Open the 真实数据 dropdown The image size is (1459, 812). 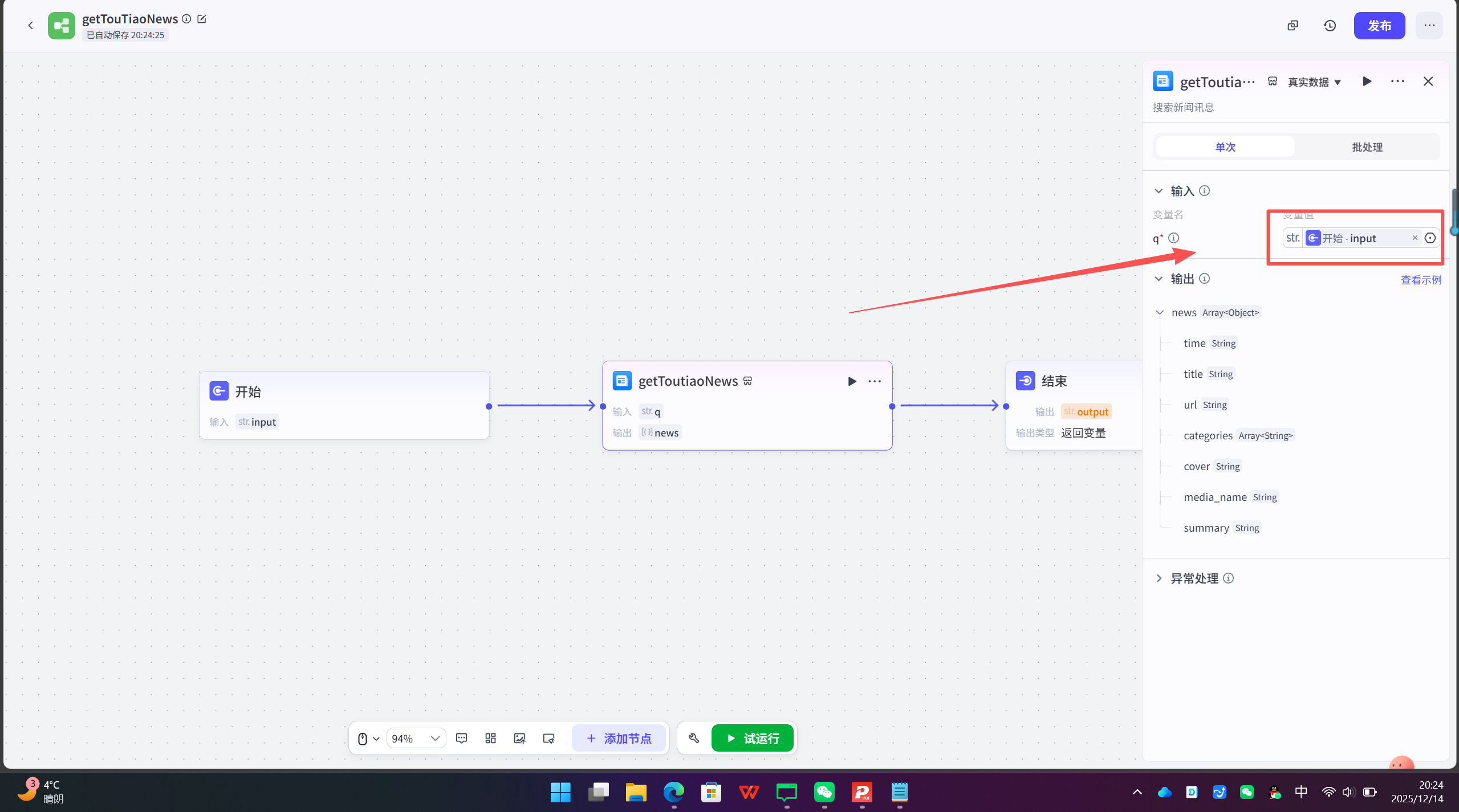coord(1314,82)
